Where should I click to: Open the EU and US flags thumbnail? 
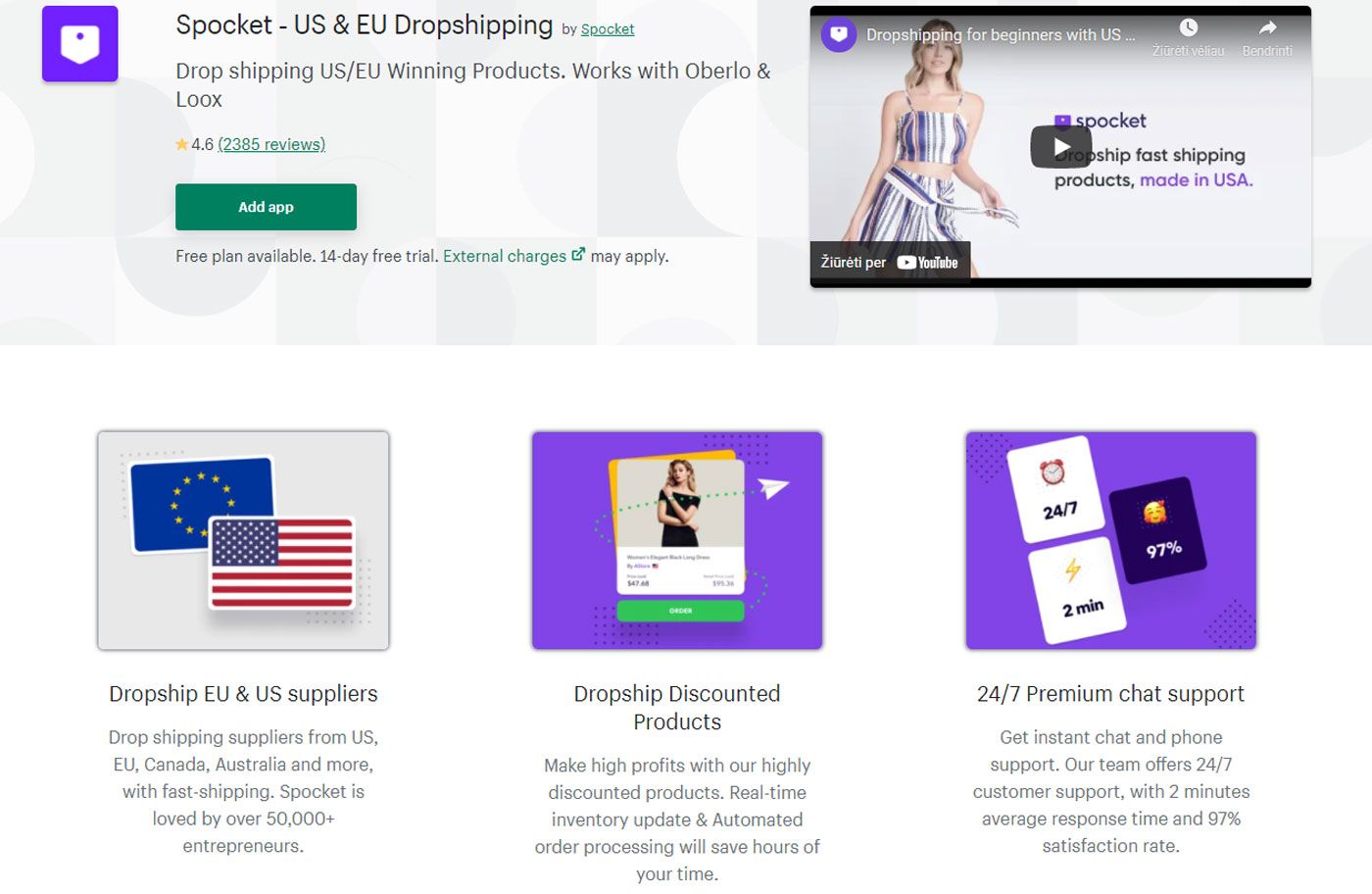tap(243, 540)
